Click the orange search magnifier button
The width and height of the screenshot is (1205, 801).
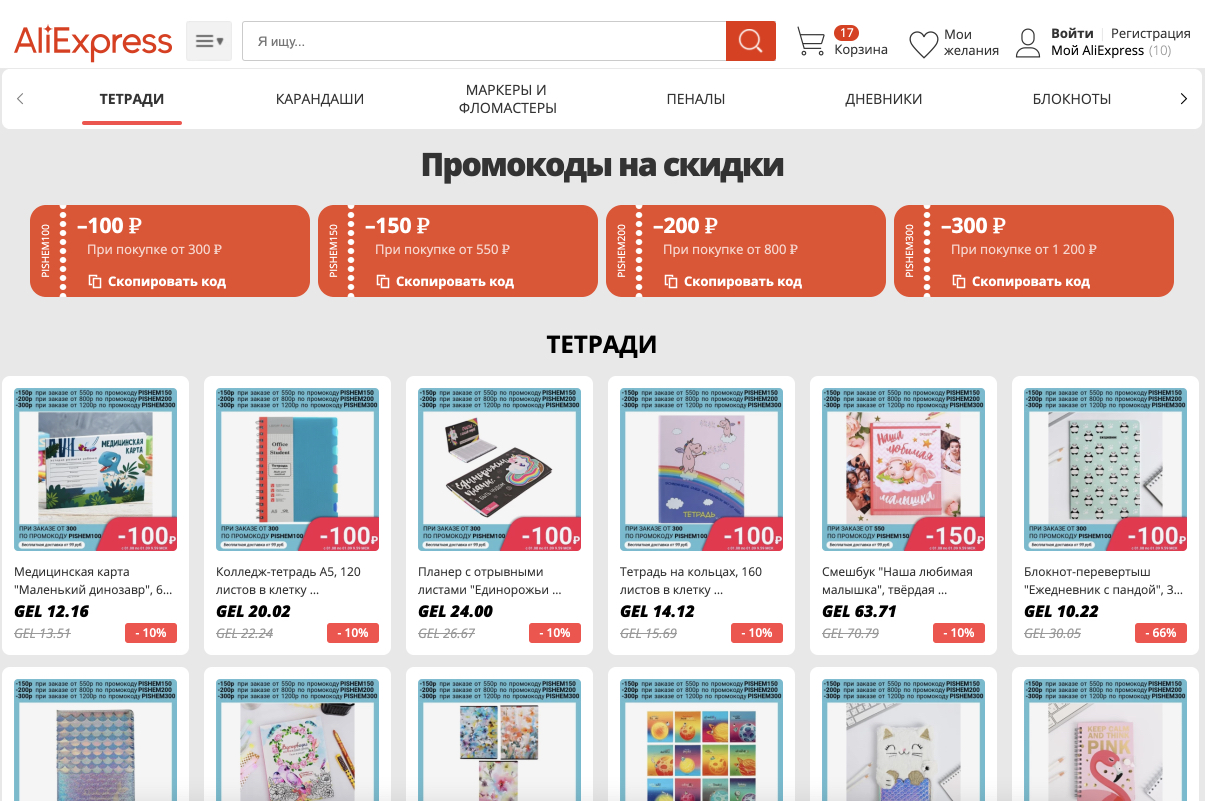(x=750, y=41)
